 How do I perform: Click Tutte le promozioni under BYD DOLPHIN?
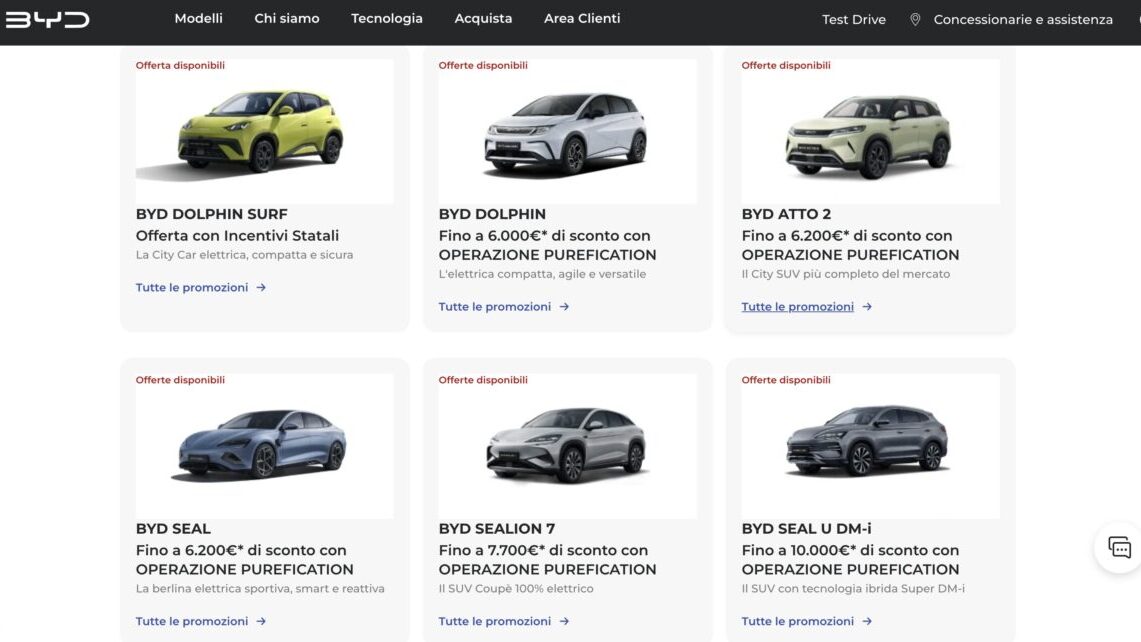pos(495,306)
